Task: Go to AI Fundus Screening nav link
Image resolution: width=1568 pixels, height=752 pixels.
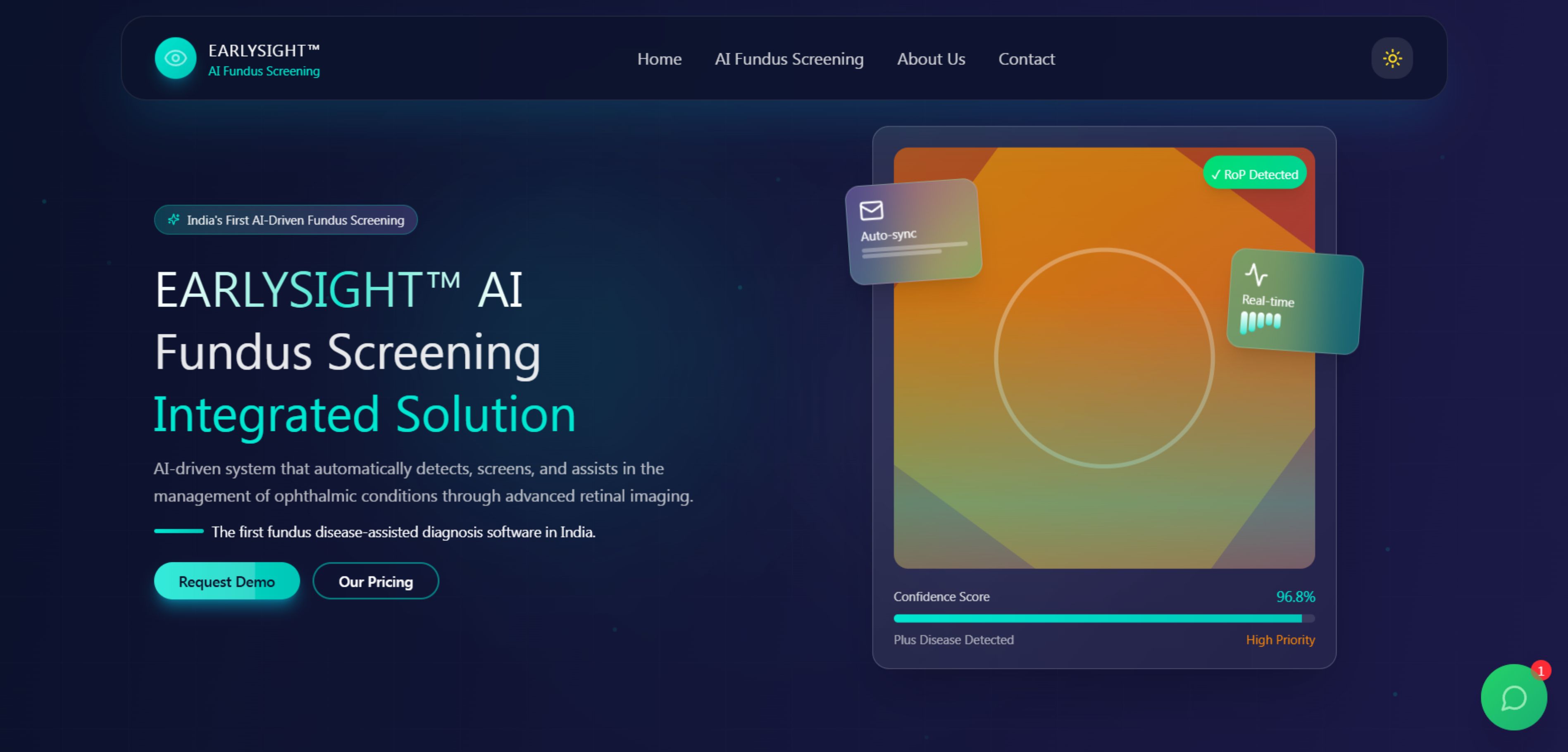Action: pyautogui.click(x=789, y=59)
